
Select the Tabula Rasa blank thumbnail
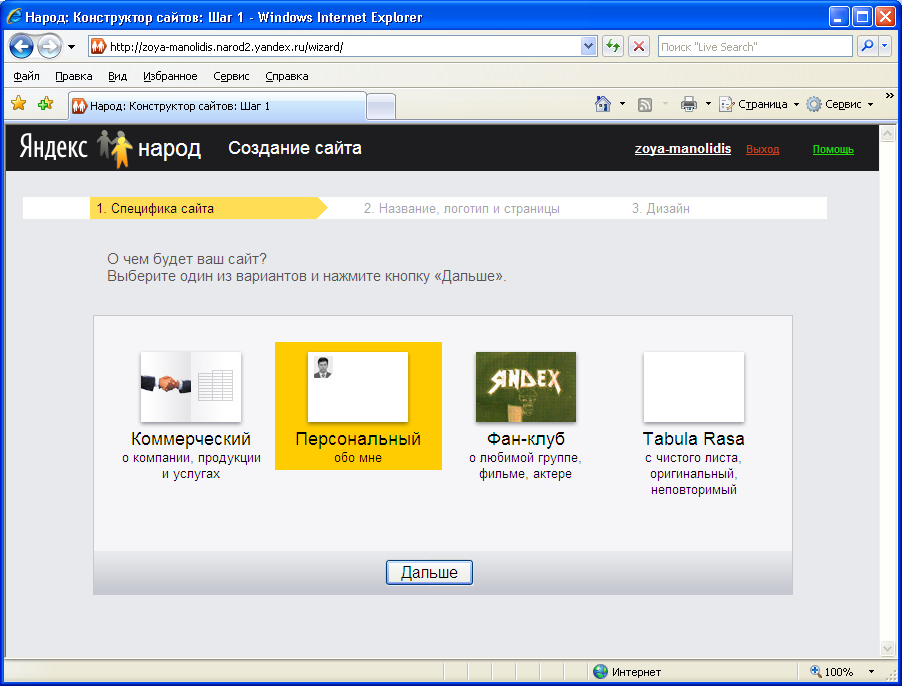(x=694, y=387)
